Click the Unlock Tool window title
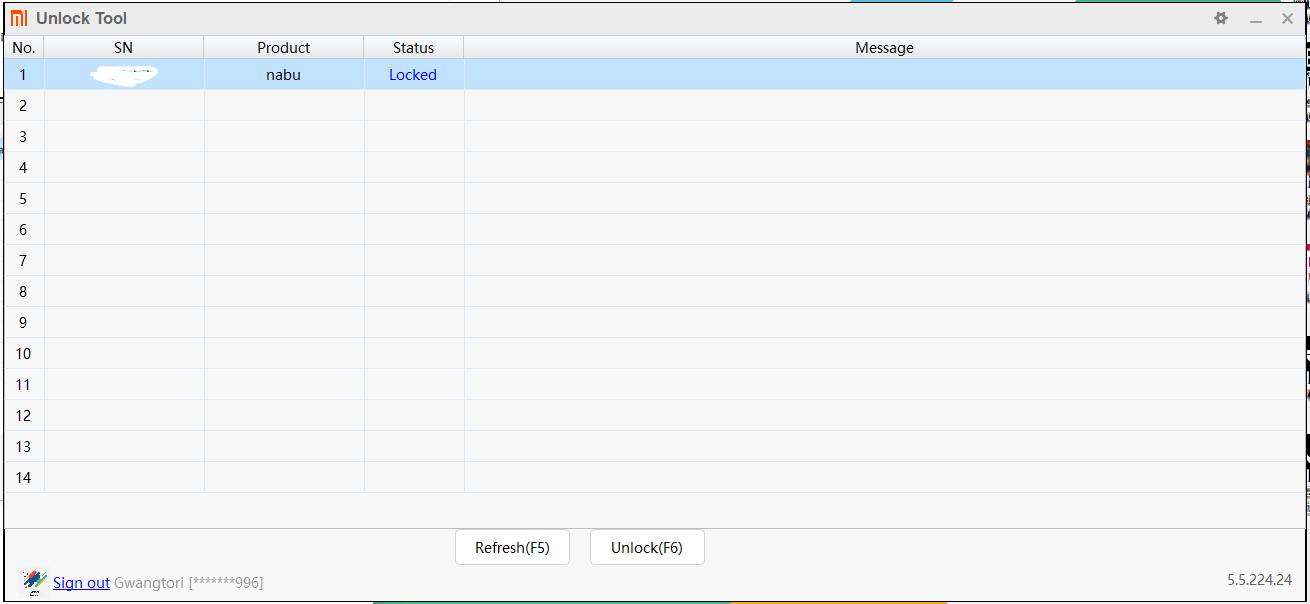The image size is (1310, 604). point(82,18)
